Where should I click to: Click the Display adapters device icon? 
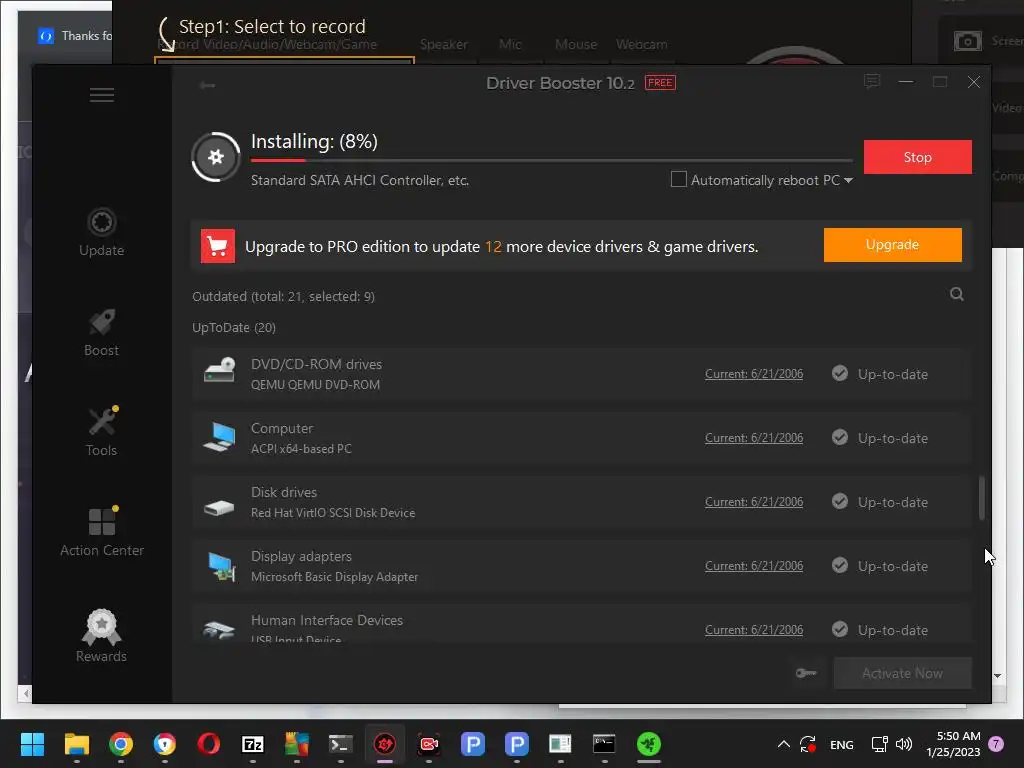click(221, 566)
